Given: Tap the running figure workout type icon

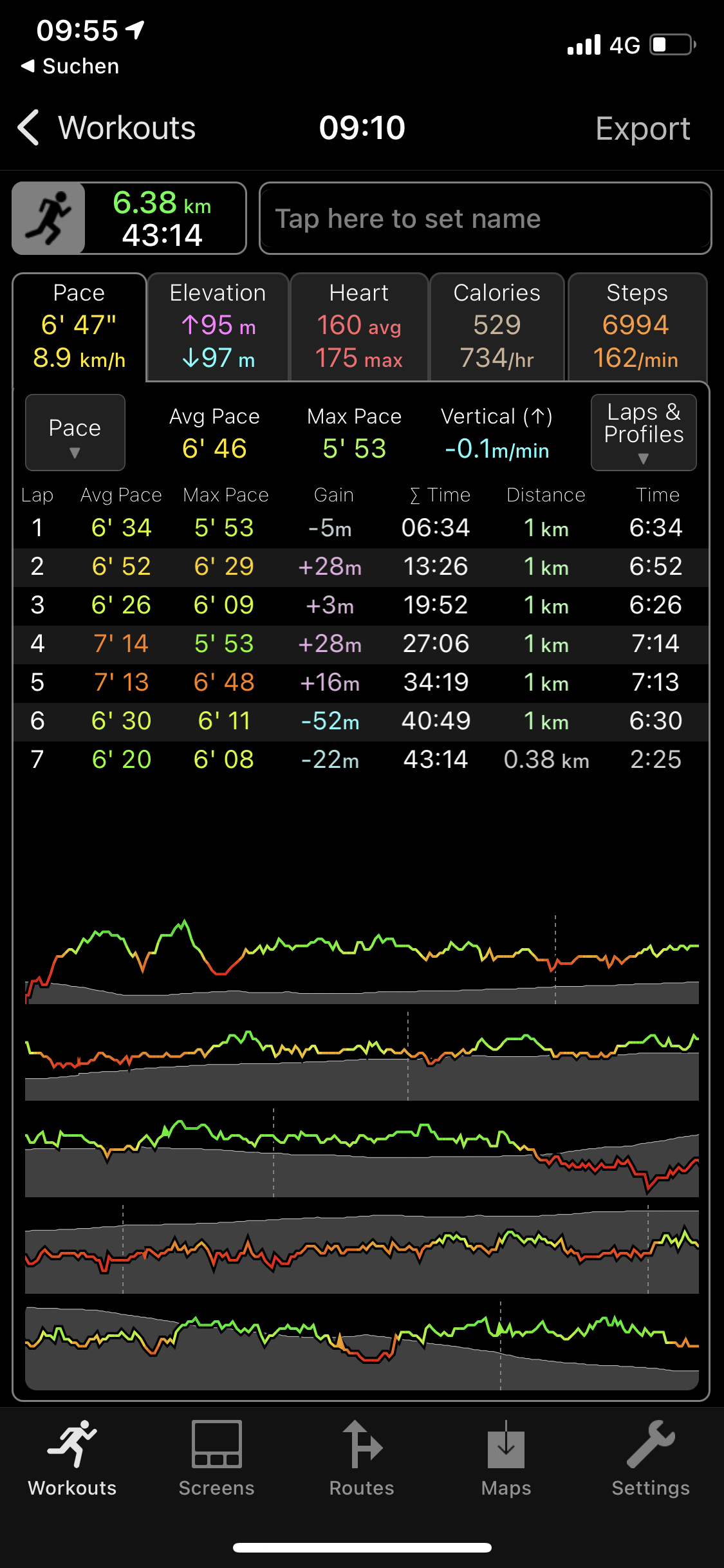Looking at the screenshot, I should point(49,218).
